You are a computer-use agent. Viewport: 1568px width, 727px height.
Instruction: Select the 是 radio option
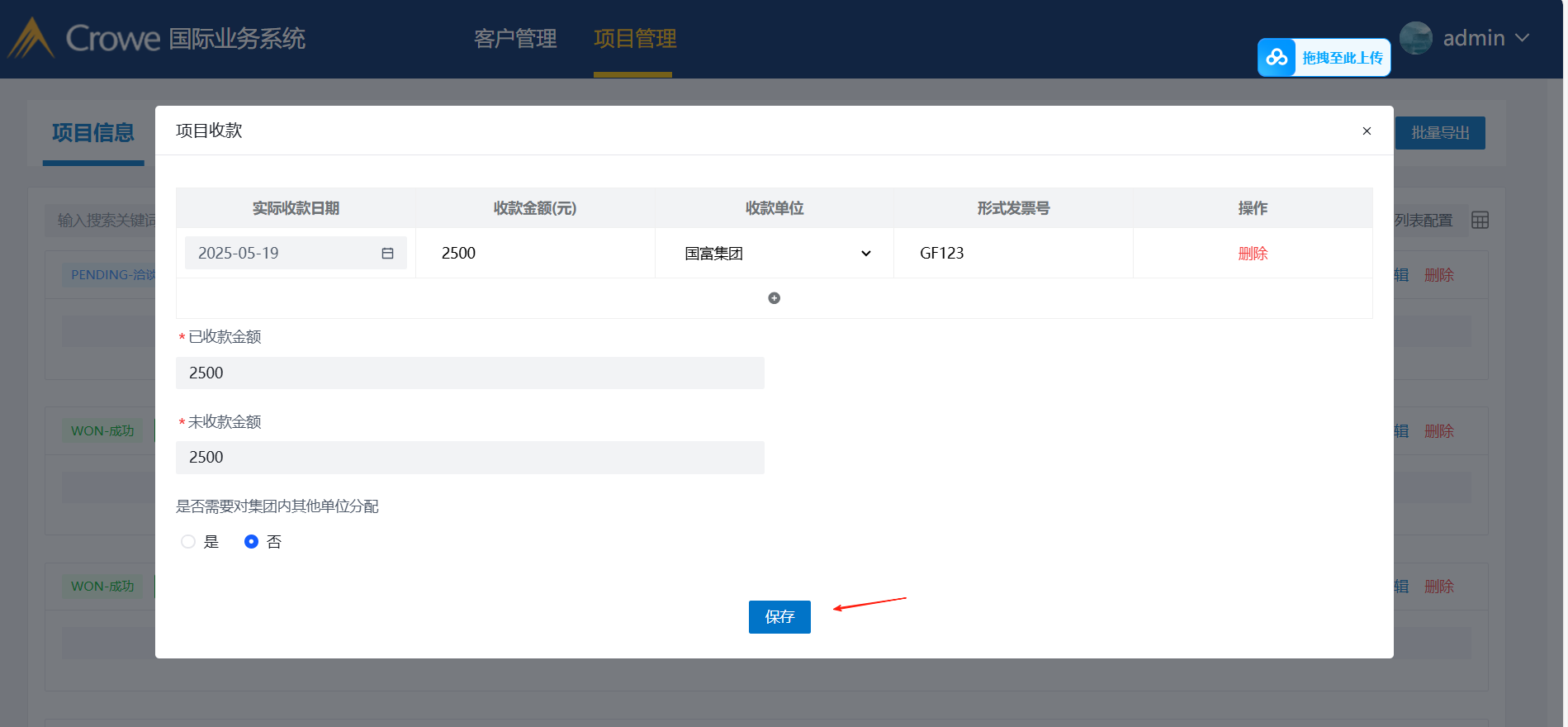point(188,542)
